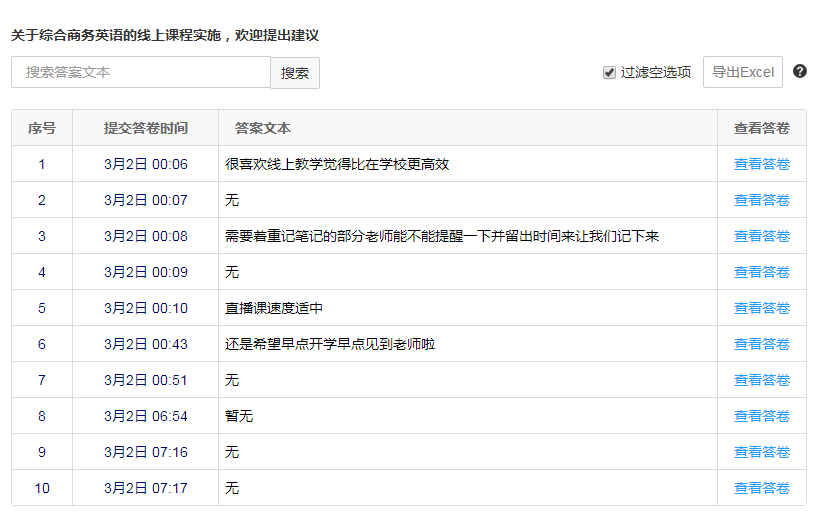
Task: Focus the 搜索答案文本 input field
Action: (141, 72)
